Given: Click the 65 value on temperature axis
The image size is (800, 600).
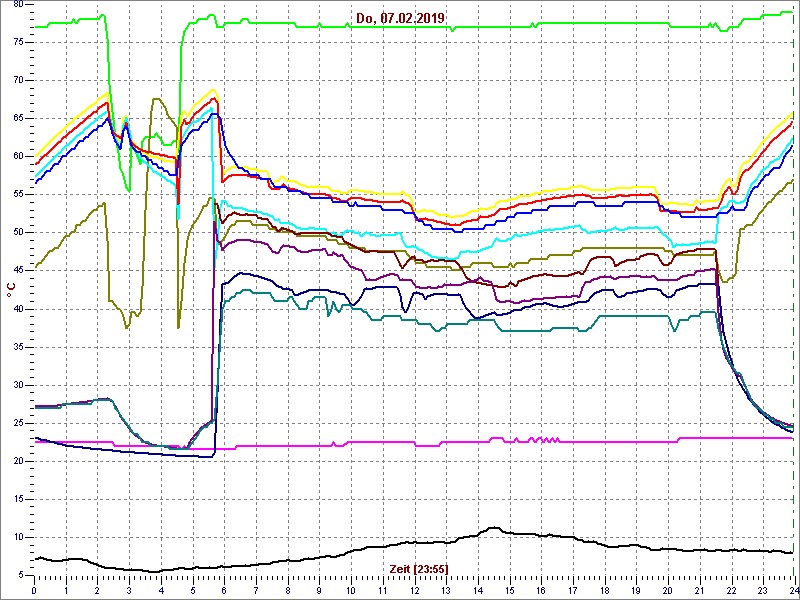Looking at the screenshot, I should pos(19,118).
